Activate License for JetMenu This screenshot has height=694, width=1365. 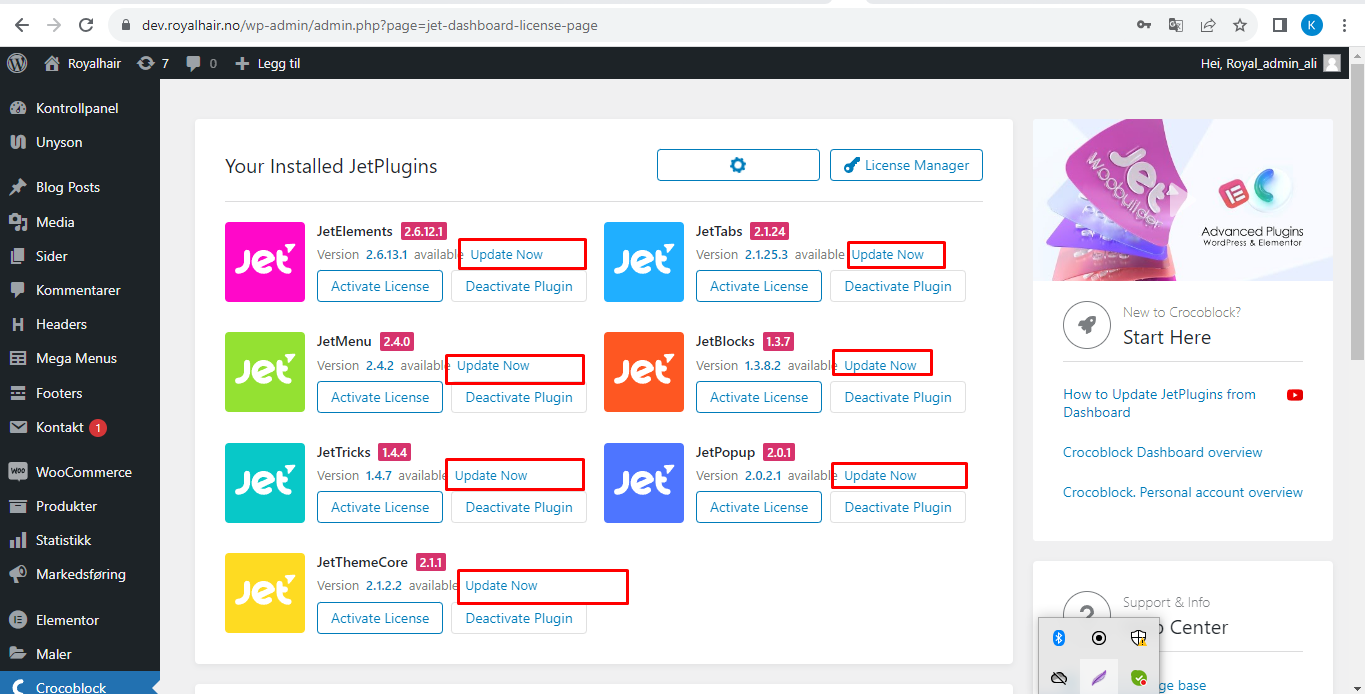point(380,397)
